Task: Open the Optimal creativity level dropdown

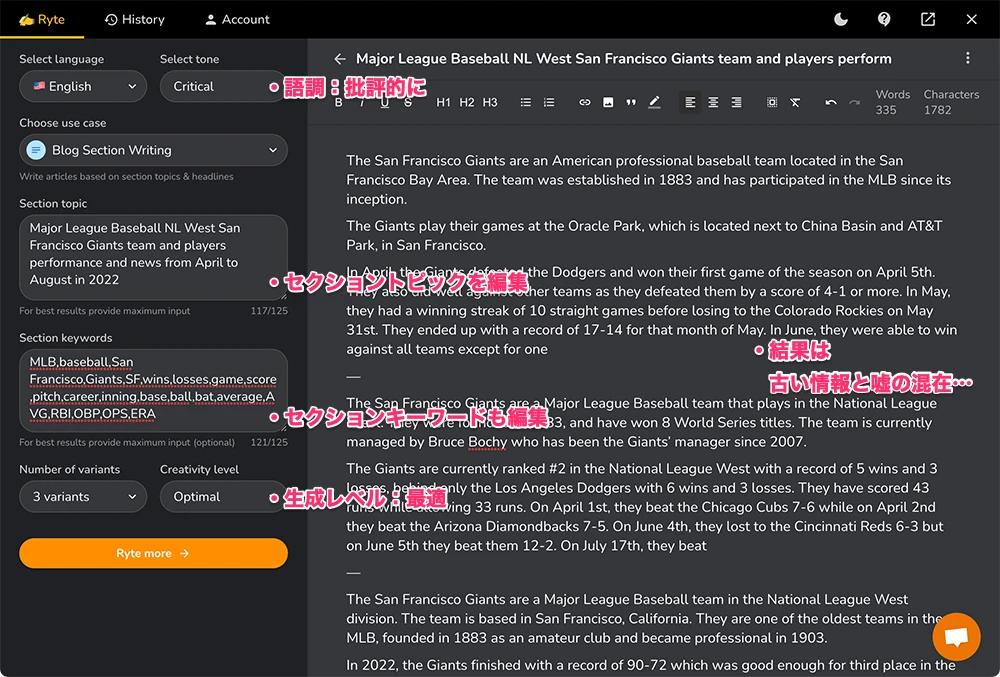Action: click(222, 497)
